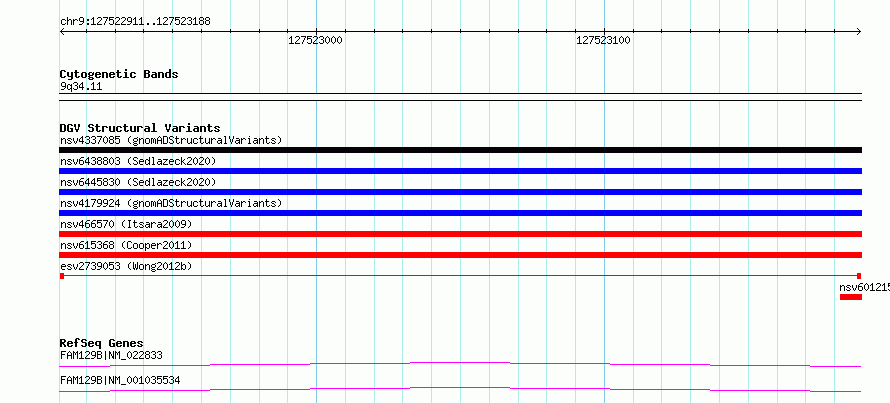Click the black 9q34.11 cytogenetic band line
The height and width of the screenshot is (403, 890).
(x=460, y=97)
